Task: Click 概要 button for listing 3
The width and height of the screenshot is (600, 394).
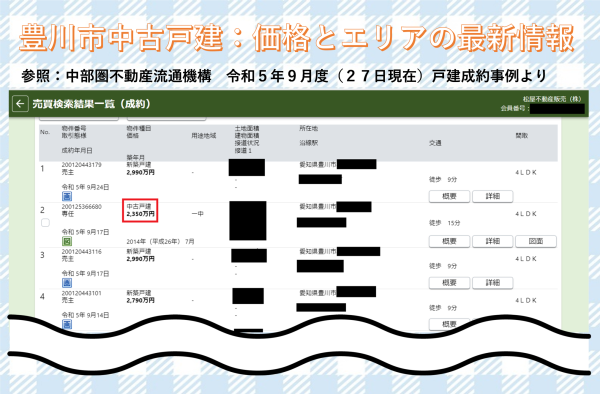Action: [449, 283]
